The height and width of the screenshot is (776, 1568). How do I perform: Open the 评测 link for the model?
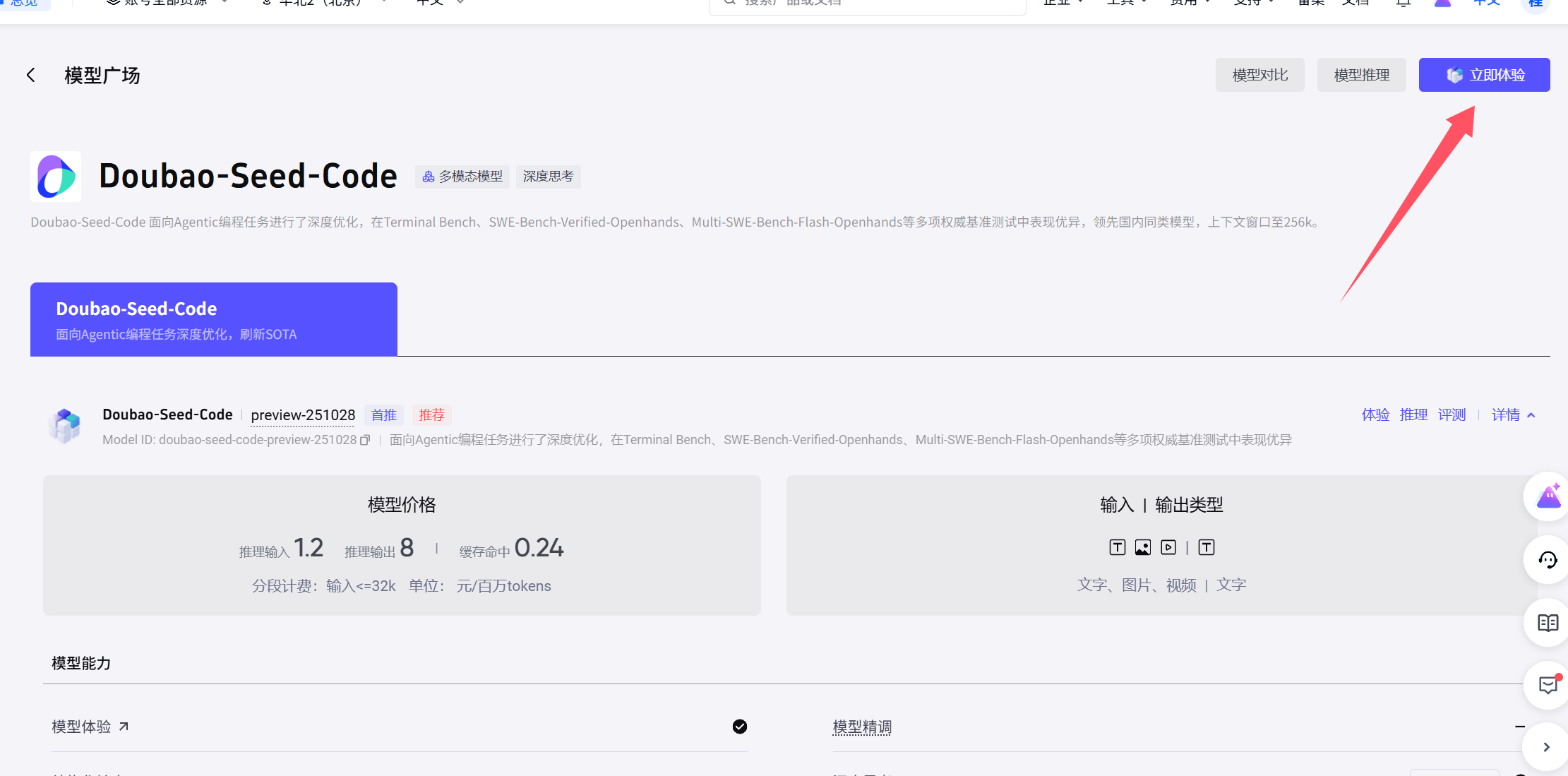tap(1452, 414)
